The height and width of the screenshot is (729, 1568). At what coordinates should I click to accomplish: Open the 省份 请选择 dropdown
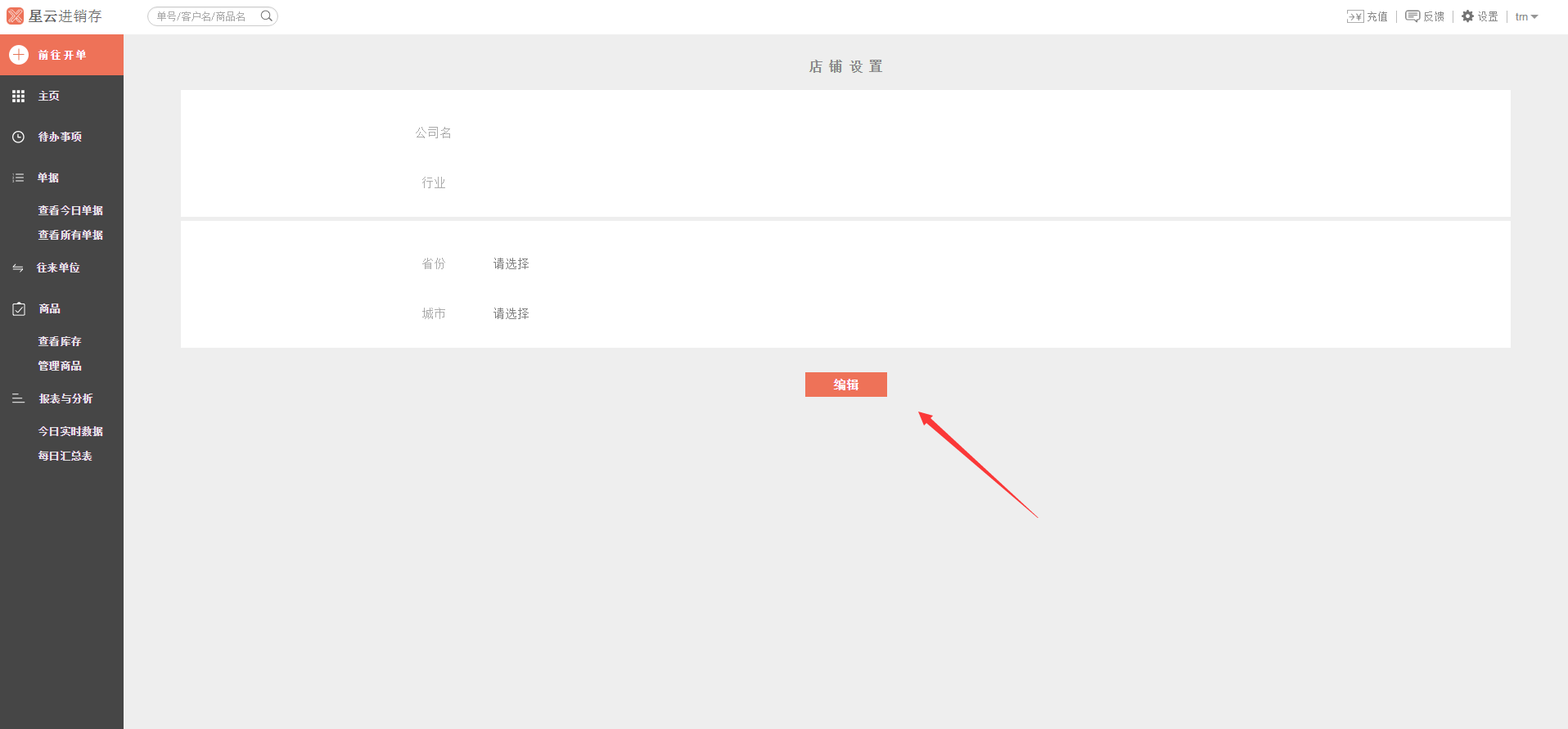511,263
